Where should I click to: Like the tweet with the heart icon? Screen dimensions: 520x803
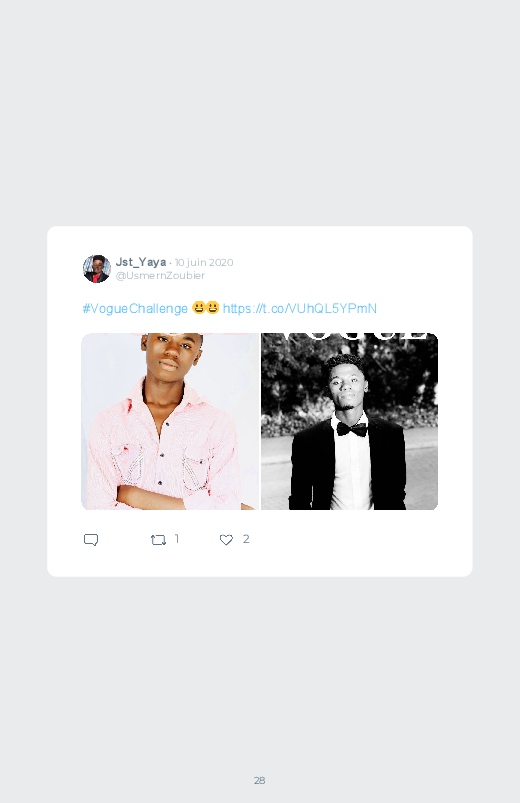coord(226,540)
